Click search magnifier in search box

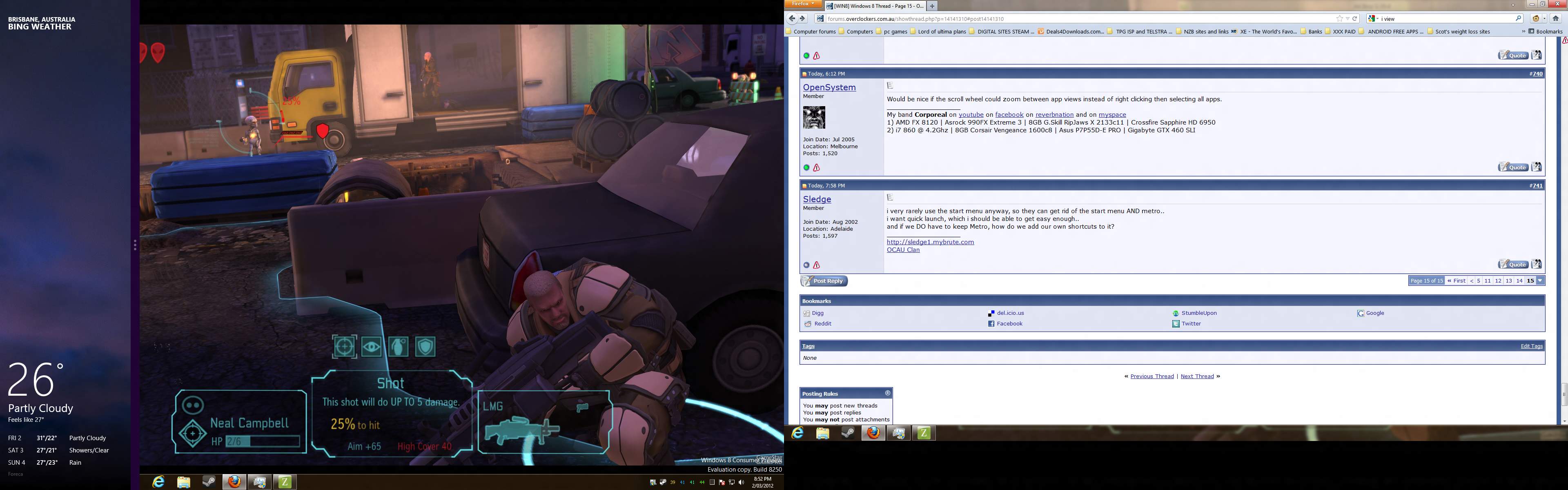pyautogui.click(x=1519, y=18)
